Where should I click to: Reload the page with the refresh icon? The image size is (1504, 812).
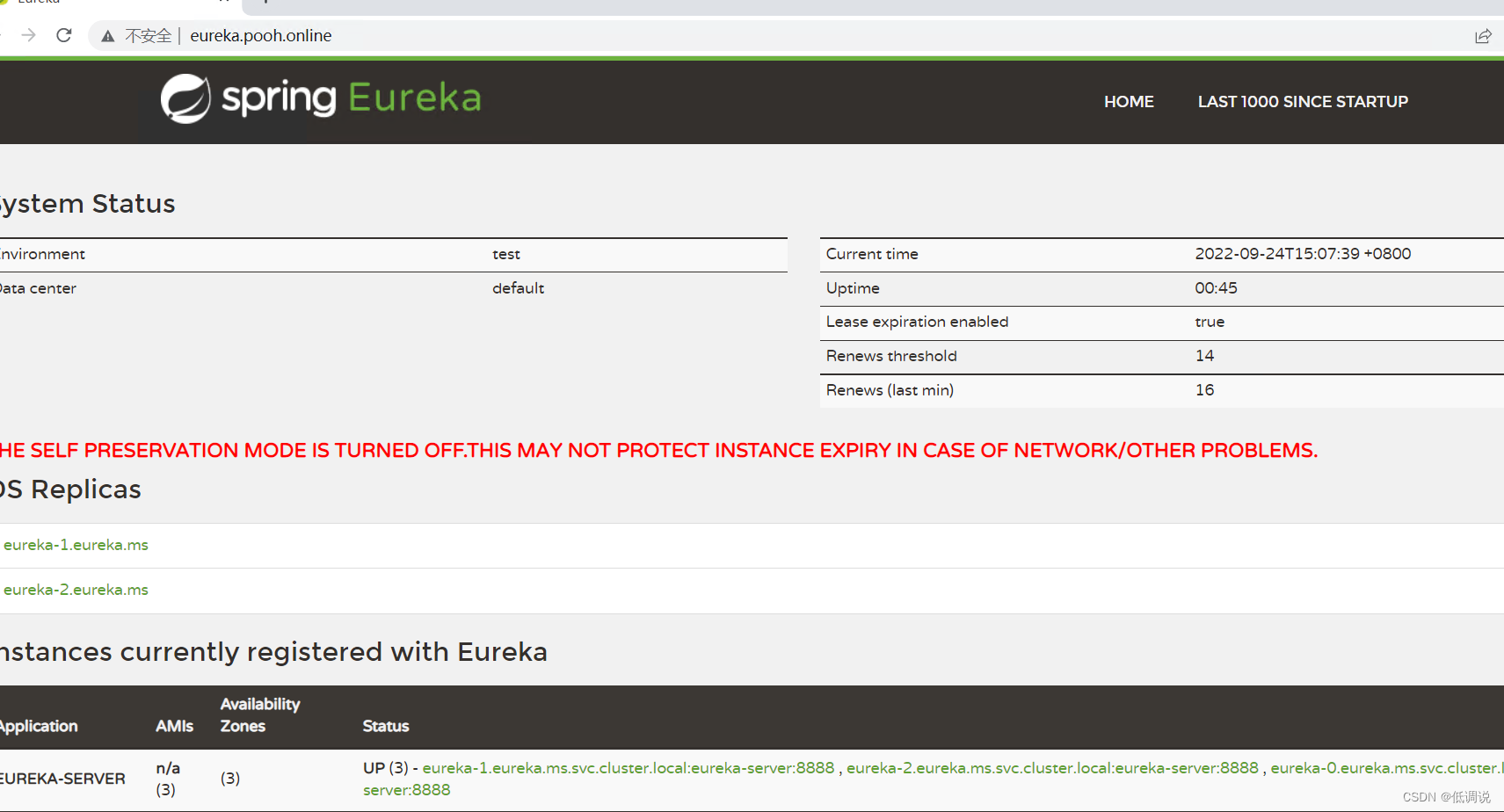(64, 35)
